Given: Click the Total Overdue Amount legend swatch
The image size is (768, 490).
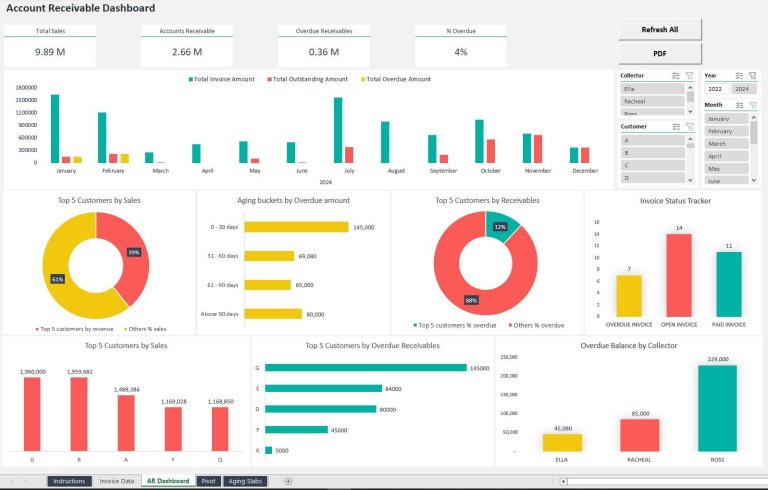Looking at the screenshot, I should pyautogui.click(x=363, y=79).
